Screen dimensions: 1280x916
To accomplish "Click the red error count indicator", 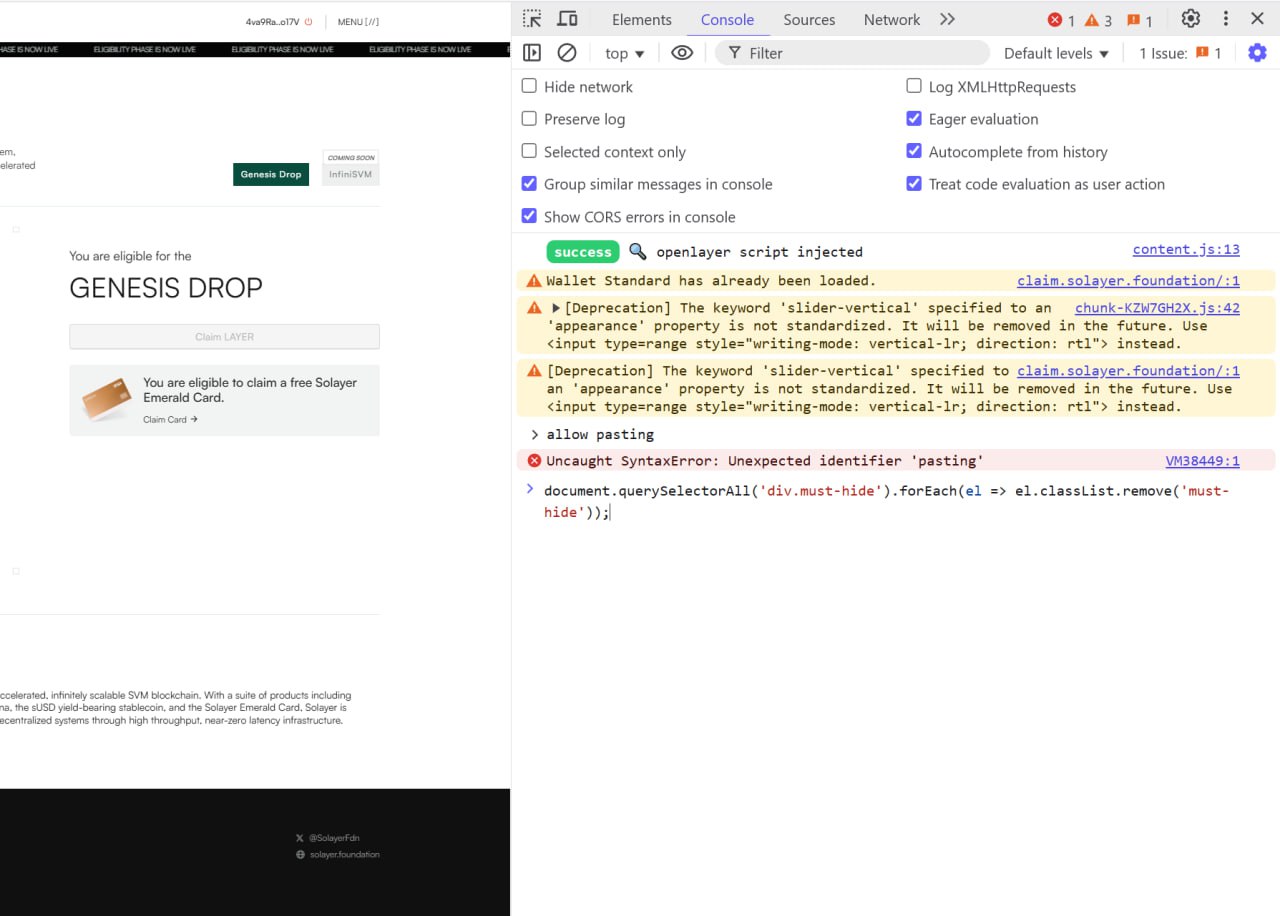I will point(1061,20).
